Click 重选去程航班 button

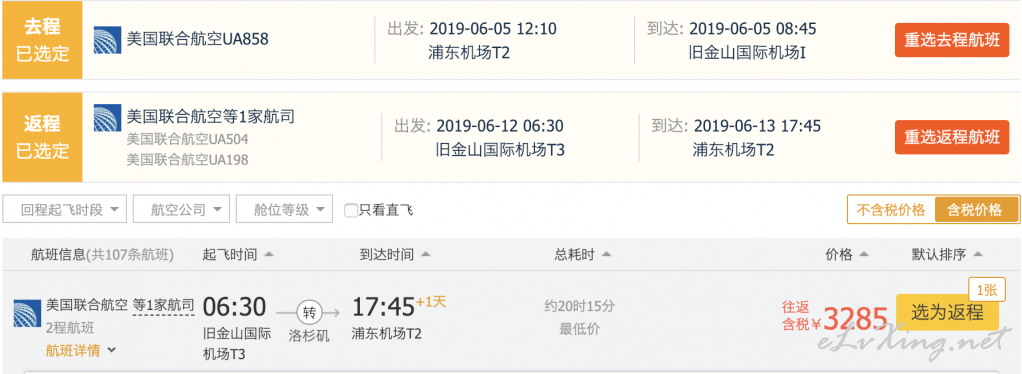[952, 40]
